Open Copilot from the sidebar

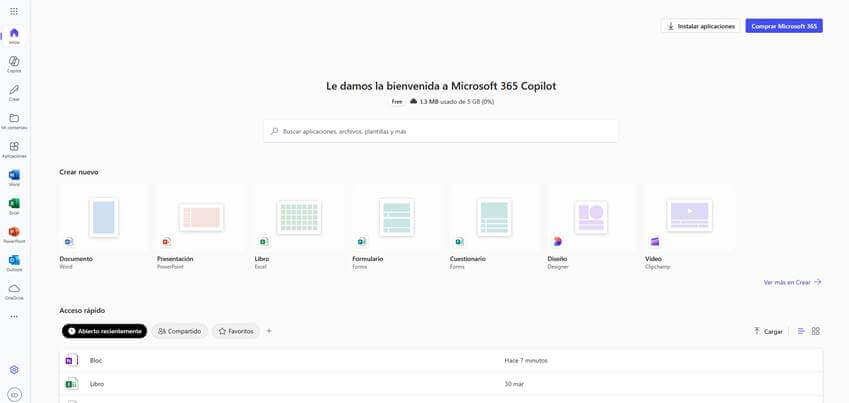14,63
